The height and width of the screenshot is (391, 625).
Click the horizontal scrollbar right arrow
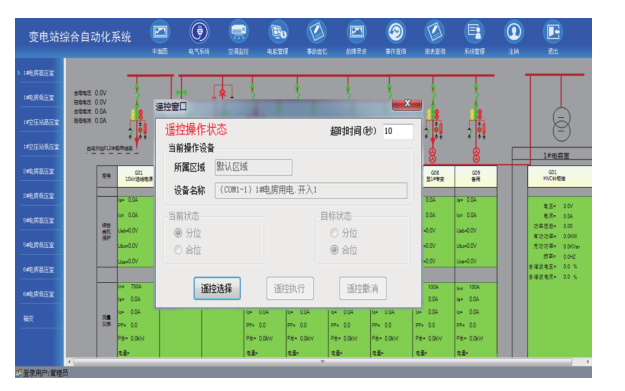pos(587,362)
